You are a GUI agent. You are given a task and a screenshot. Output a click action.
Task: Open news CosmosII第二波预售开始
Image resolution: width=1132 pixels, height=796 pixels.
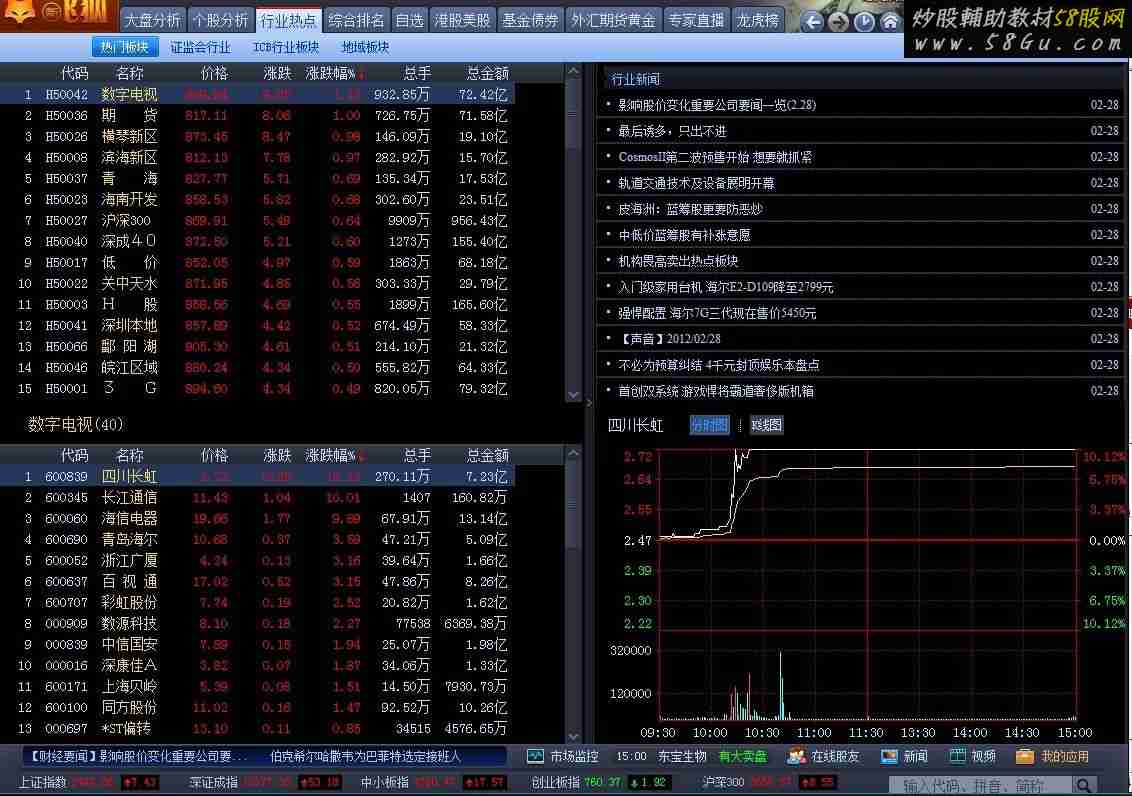pos(715,157)
